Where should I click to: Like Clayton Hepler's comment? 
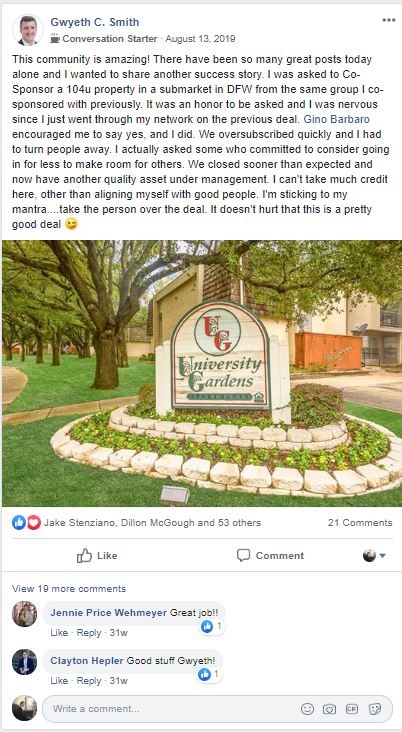(x=59, y=681)
